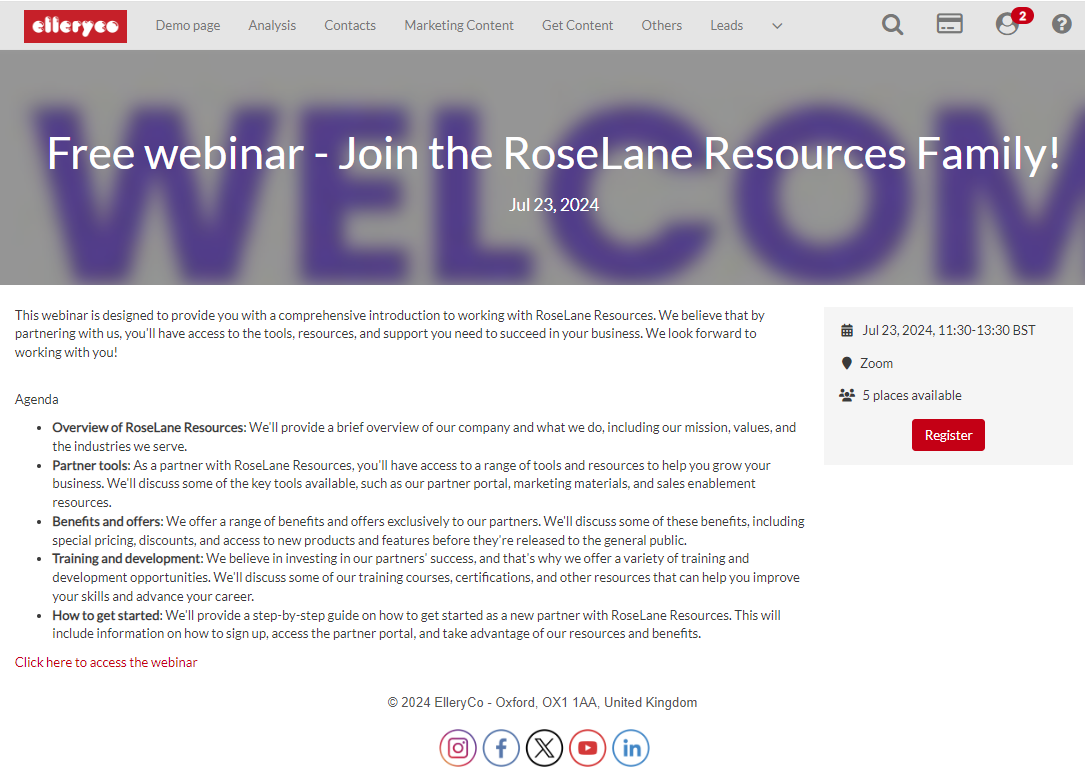Expand the Others navigation item
This screenshot has width=1085, height=770.
[661, 25]
